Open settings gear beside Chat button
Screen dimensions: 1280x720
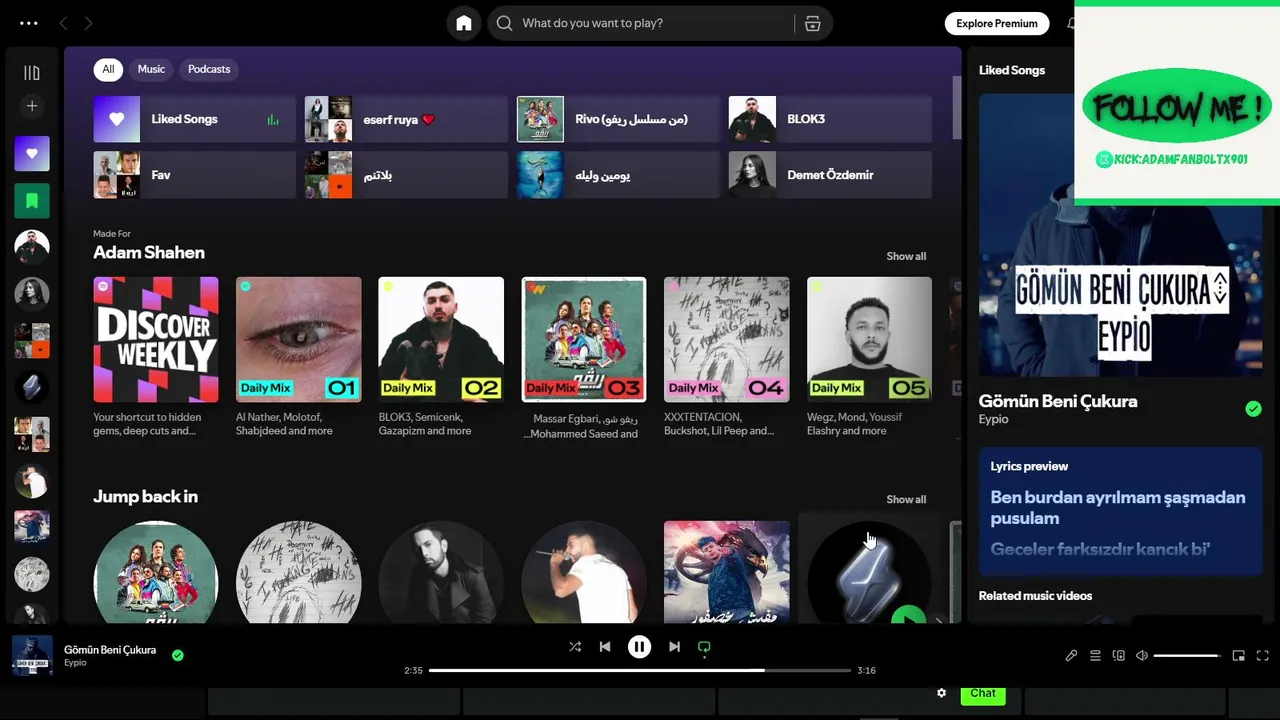pos(941,693)
